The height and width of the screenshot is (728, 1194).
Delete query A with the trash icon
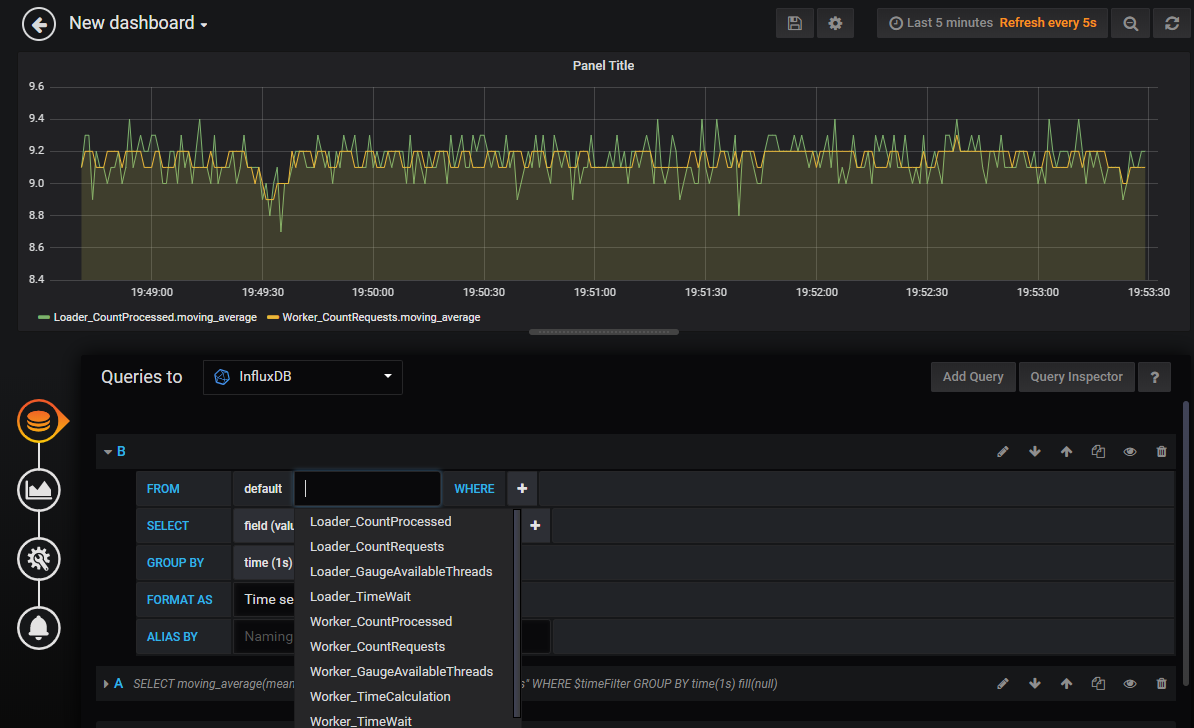coord(1161,683)
